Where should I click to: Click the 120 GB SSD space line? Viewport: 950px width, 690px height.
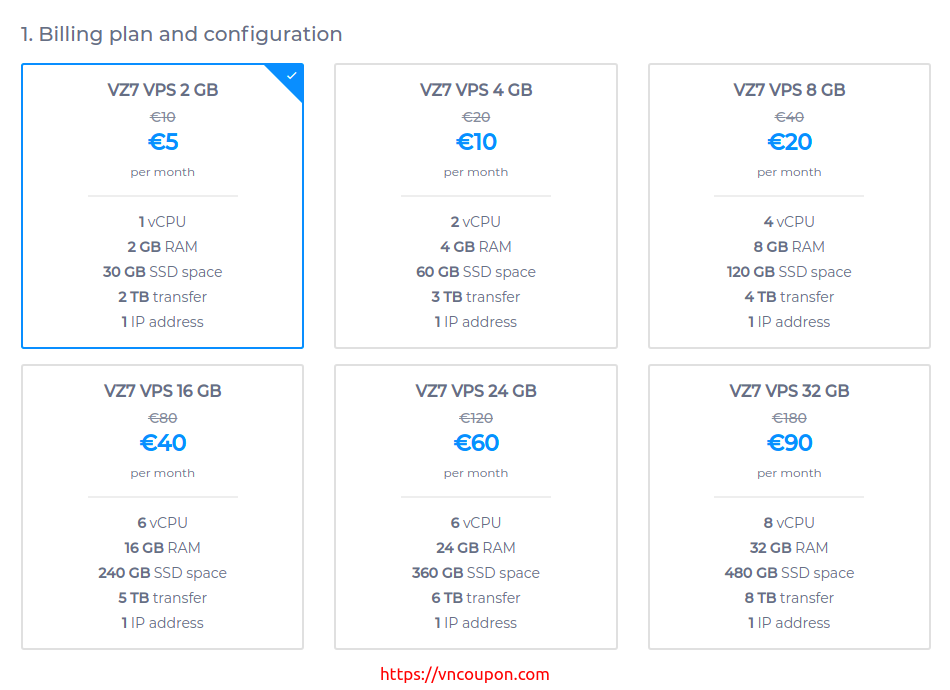click(x=789, y=272)
